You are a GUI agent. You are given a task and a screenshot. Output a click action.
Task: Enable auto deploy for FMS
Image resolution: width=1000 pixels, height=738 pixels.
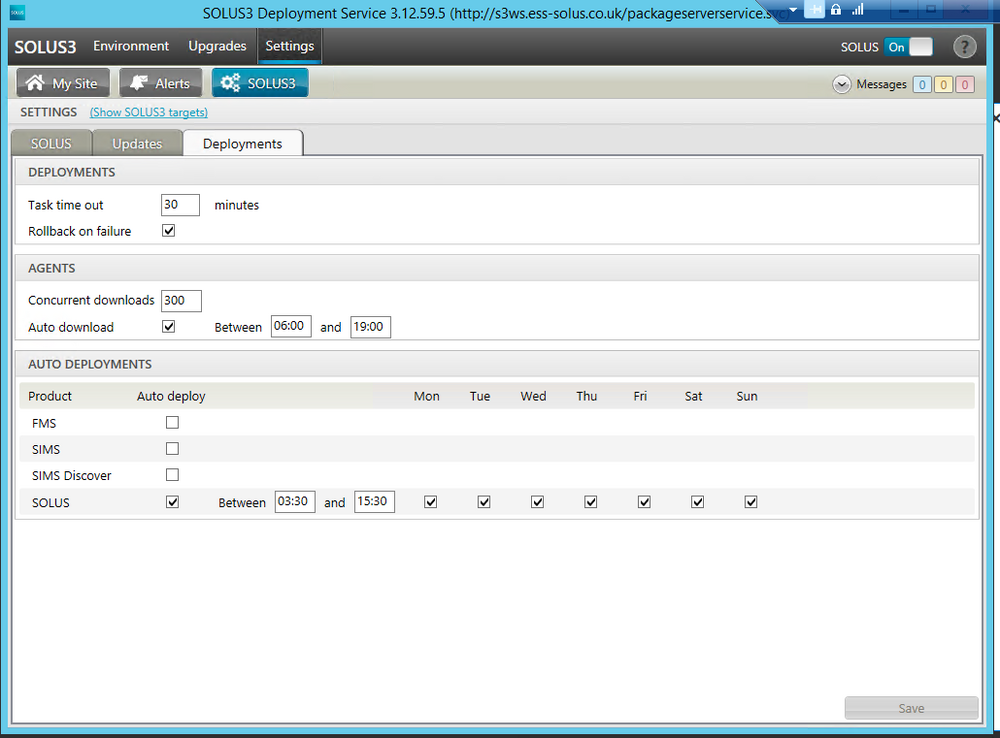click(x=172, y=422)
